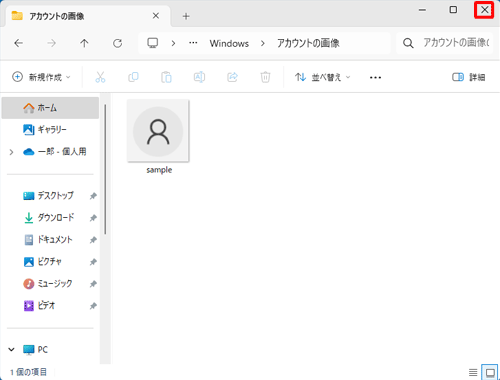Image resolution: width=500 pixels, height=380 pixels.
Task: Click the forward navigation arrow
Action: [51, 43]
